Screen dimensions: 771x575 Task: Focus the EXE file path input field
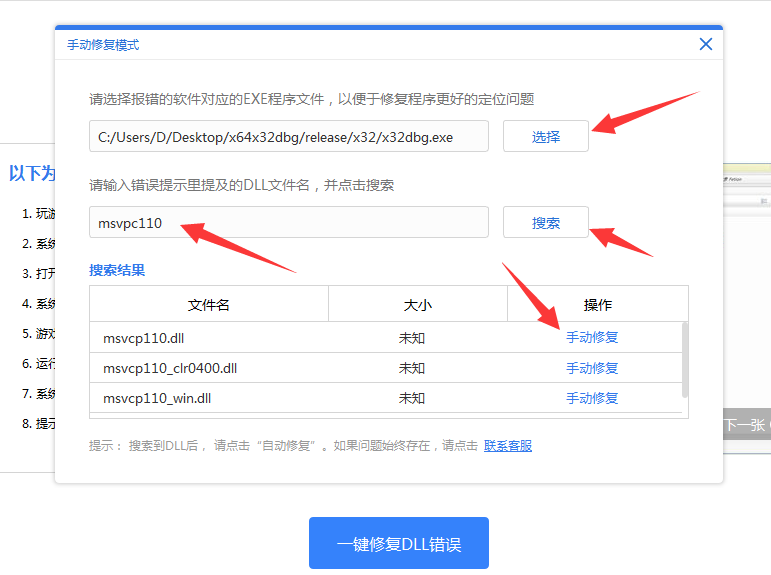[x=289, y=136]
